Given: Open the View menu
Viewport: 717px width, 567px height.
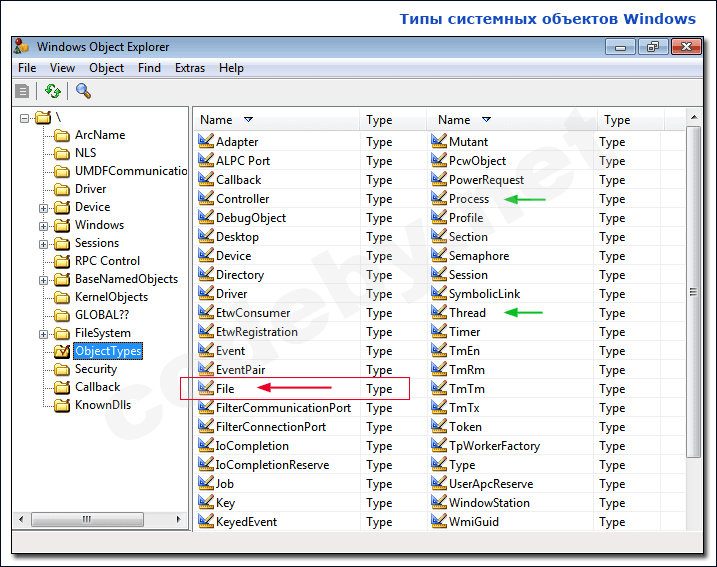Looking at the screenshot, I should (x=62, y=68).
